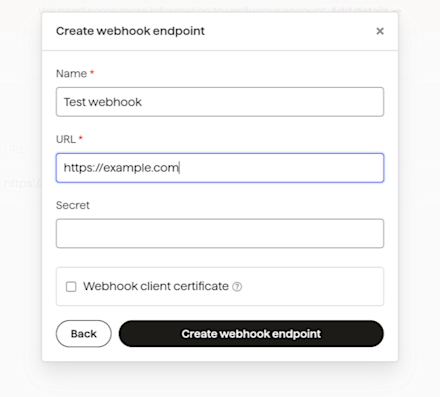Screen dimensions: 440x397
Task: Open the Add details link behind the dialog
Action: pos(360,10)
